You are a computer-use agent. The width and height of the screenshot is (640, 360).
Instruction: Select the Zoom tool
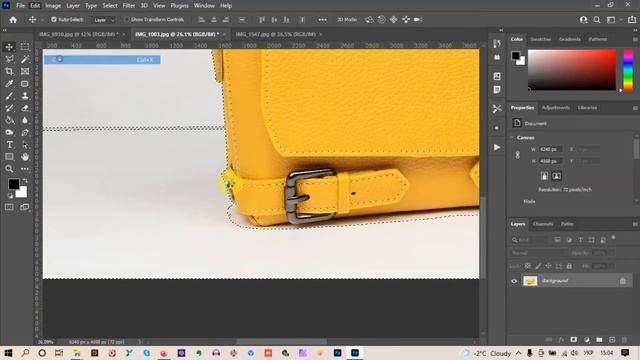(x=9, y=169)
